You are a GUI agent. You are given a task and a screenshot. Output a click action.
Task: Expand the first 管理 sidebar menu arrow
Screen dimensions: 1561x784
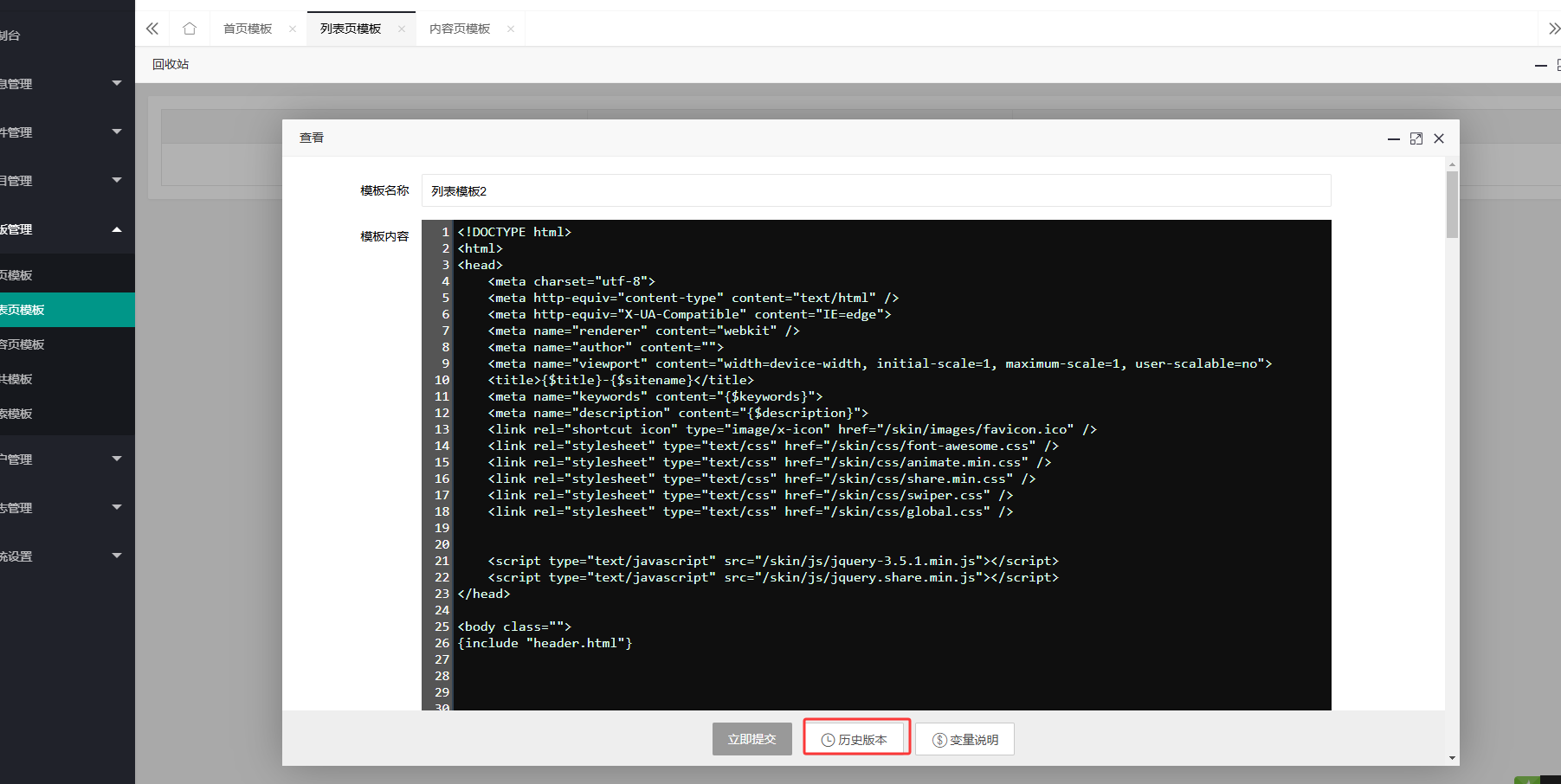(x=117, y=83)
